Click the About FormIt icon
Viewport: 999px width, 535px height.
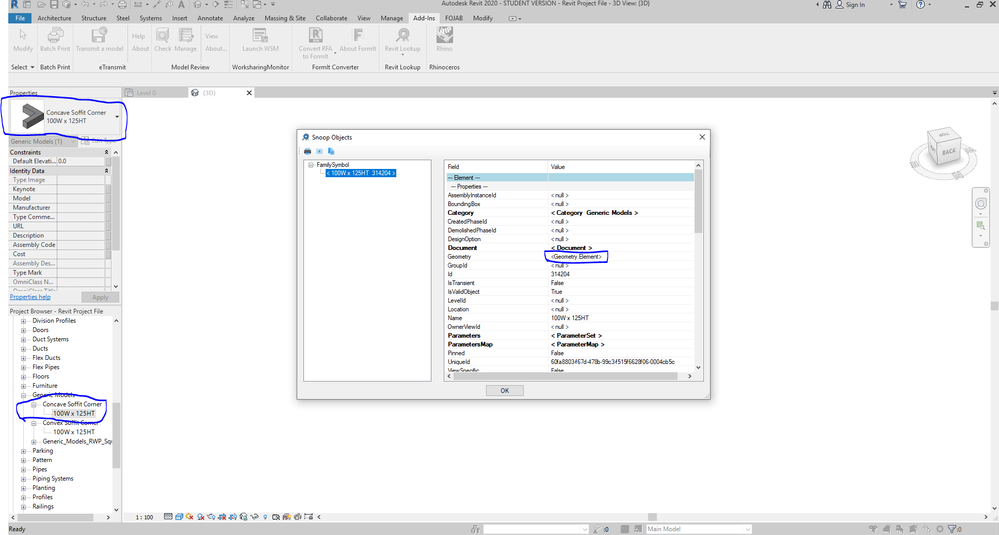tap(357, 35)
